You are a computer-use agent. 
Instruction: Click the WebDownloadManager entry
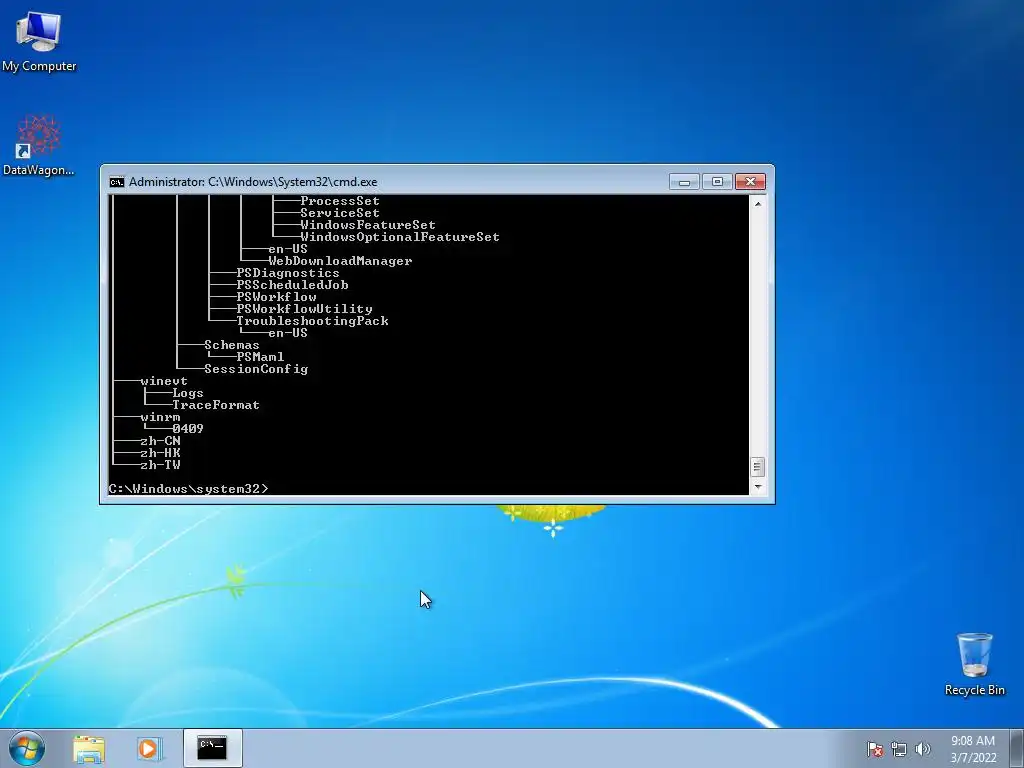(340, 261)
